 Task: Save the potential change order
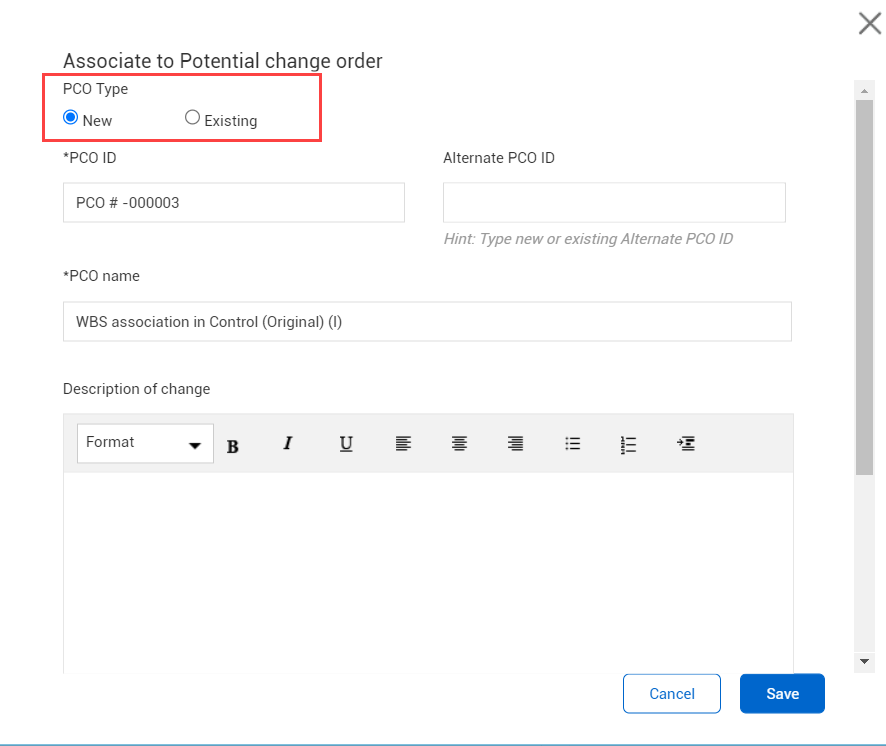(x=782, y=693)
